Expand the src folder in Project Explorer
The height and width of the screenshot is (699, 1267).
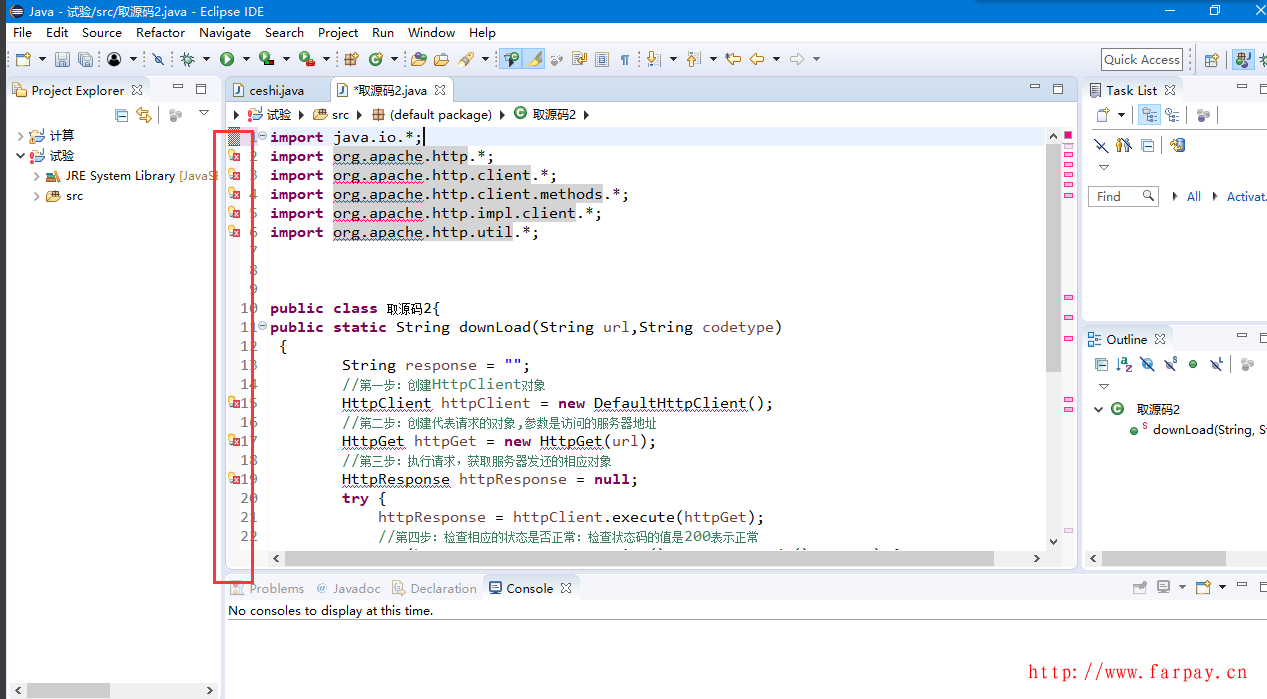37,196
